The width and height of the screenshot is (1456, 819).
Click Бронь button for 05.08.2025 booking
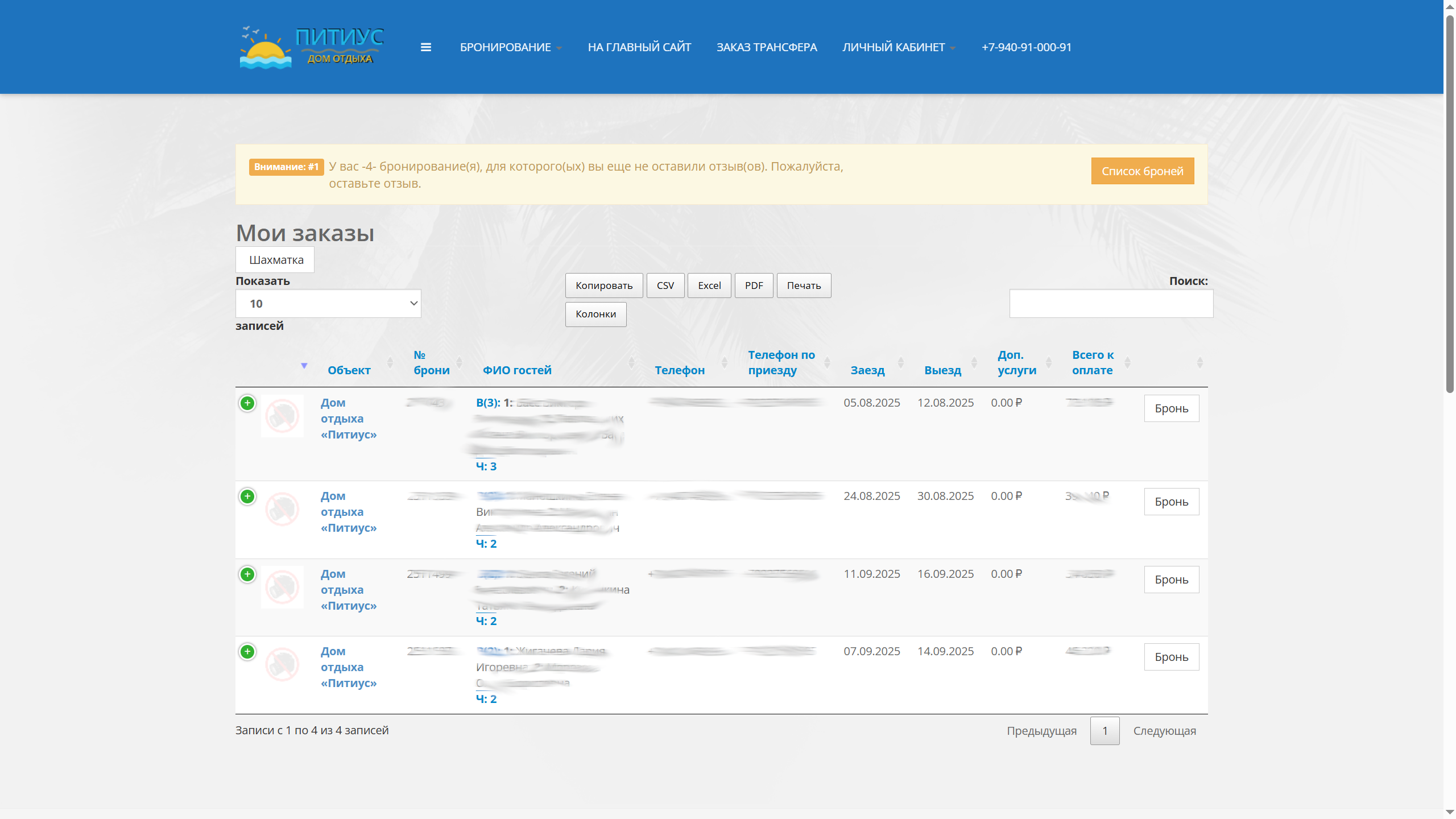[1172, 408]
